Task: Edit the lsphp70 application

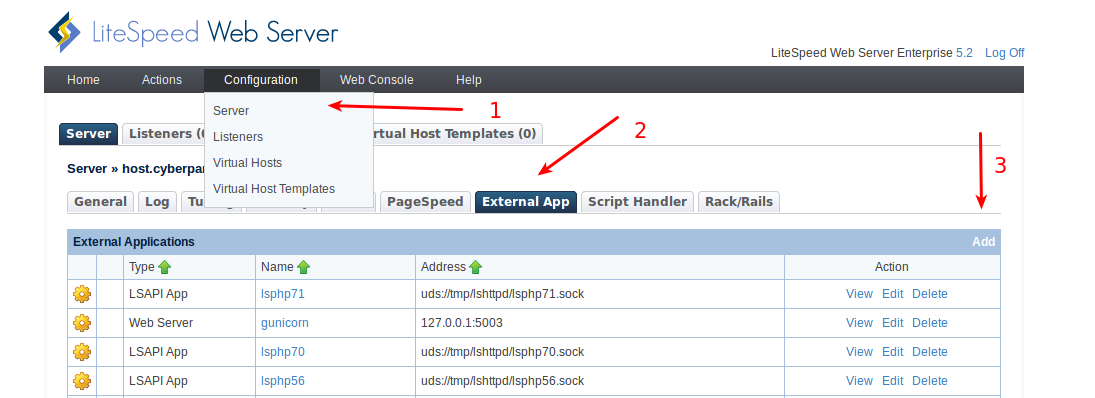Action: pos(892,352)
